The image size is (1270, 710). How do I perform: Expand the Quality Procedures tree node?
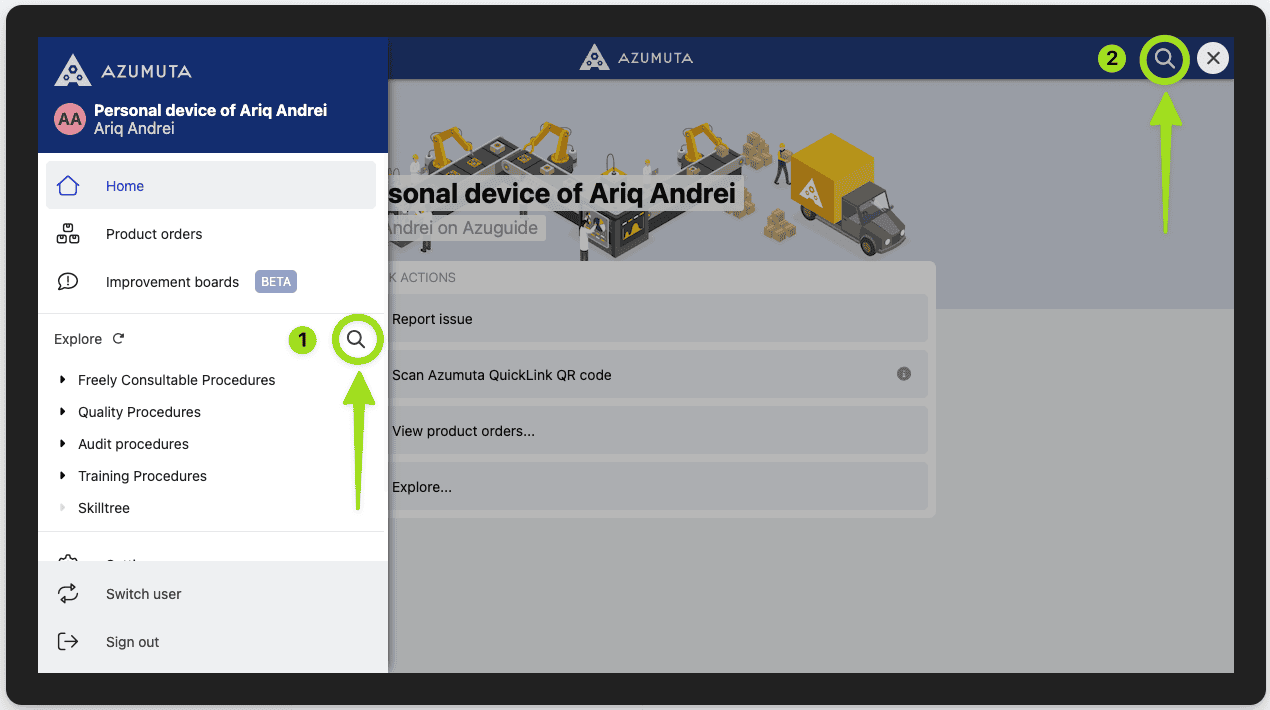(63, 412)
